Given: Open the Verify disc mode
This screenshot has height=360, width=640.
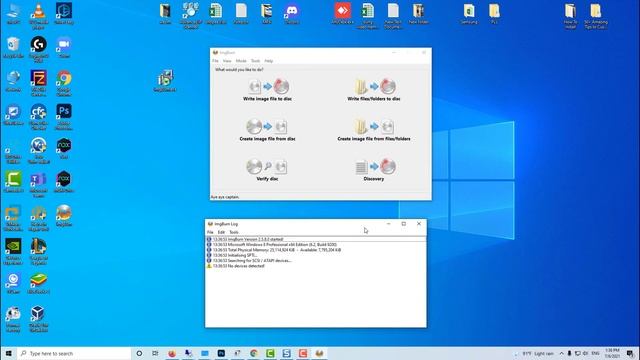Looking at the screenshot, I should pos(267,170).
